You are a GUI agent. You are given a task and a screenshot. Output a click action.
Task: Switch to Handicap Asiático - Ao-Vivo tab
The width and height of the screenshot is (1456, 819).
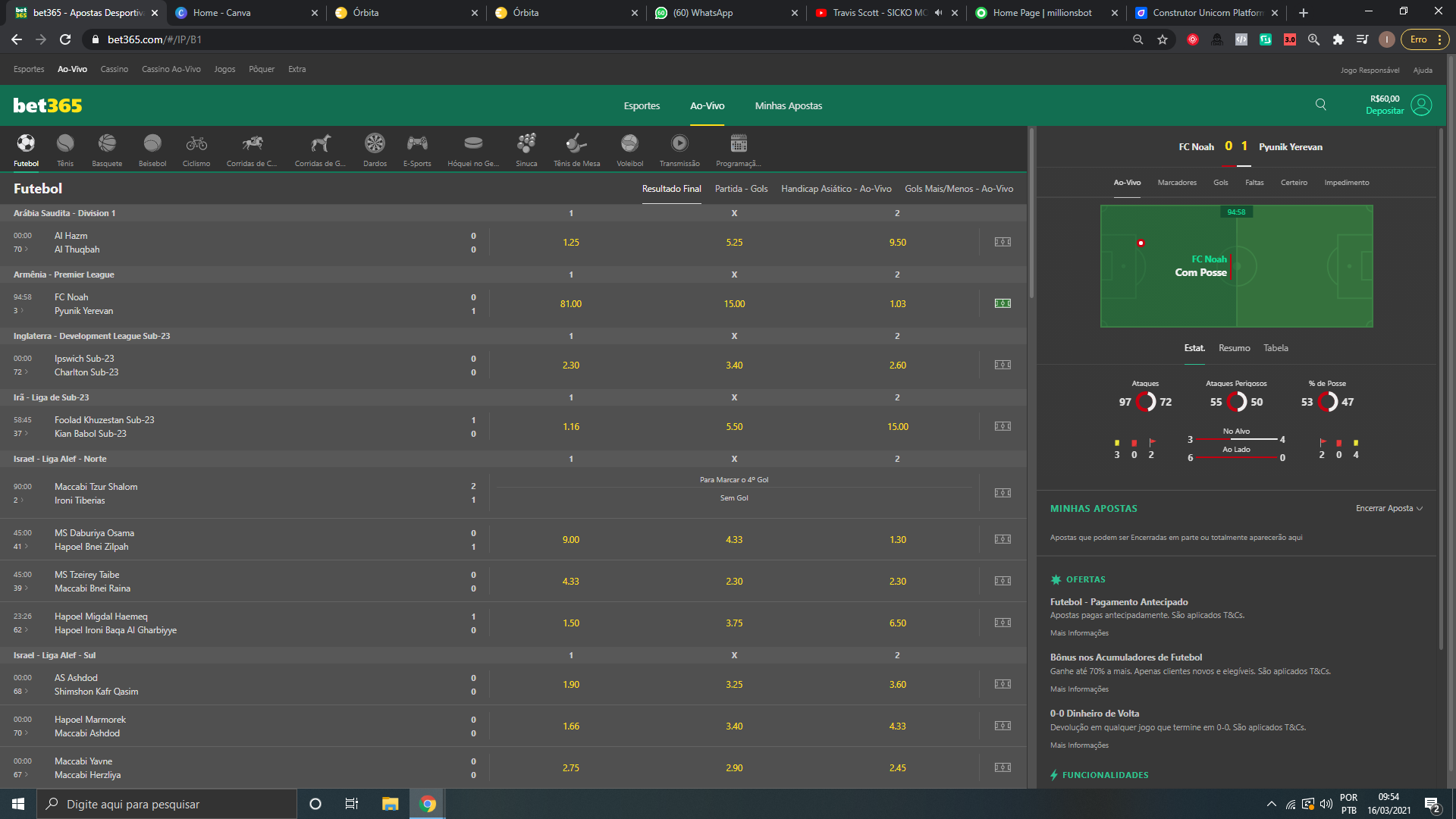coord(836,189)
